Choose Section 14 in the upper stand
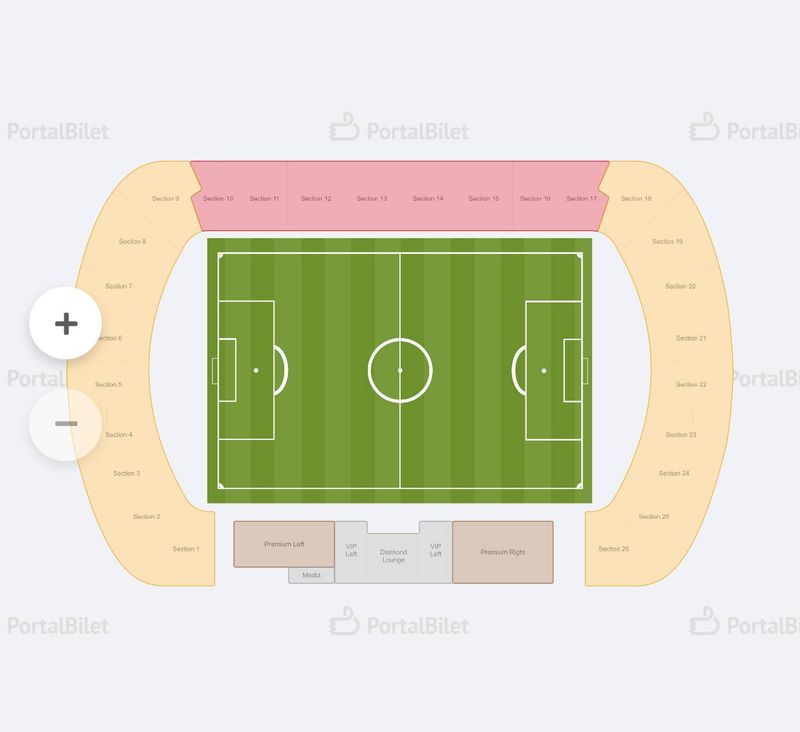The height and width of the screenshot is (732, 800). coord(428,198)
